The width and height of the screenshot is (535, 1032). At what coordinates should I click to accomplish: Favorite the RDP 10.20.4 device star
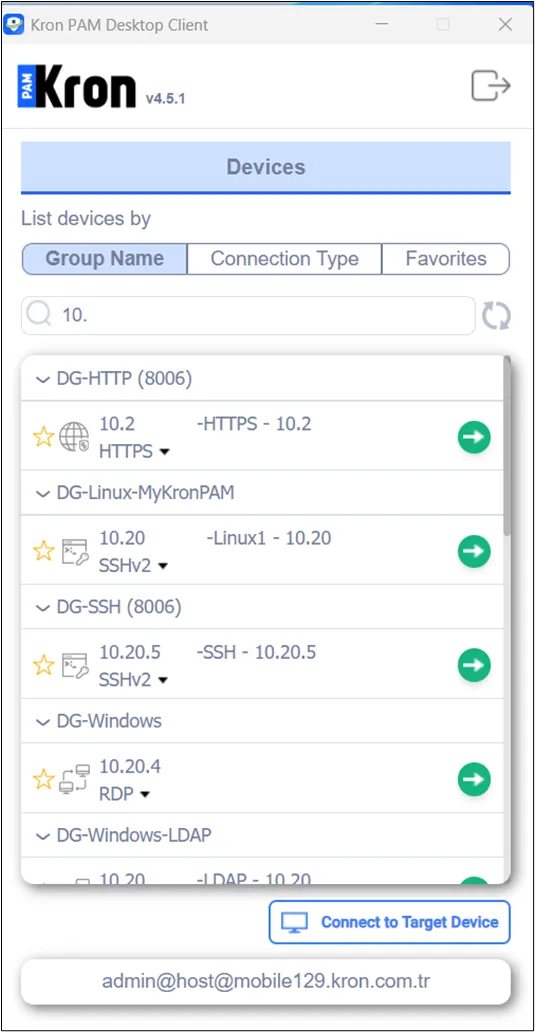coord(43,779)
